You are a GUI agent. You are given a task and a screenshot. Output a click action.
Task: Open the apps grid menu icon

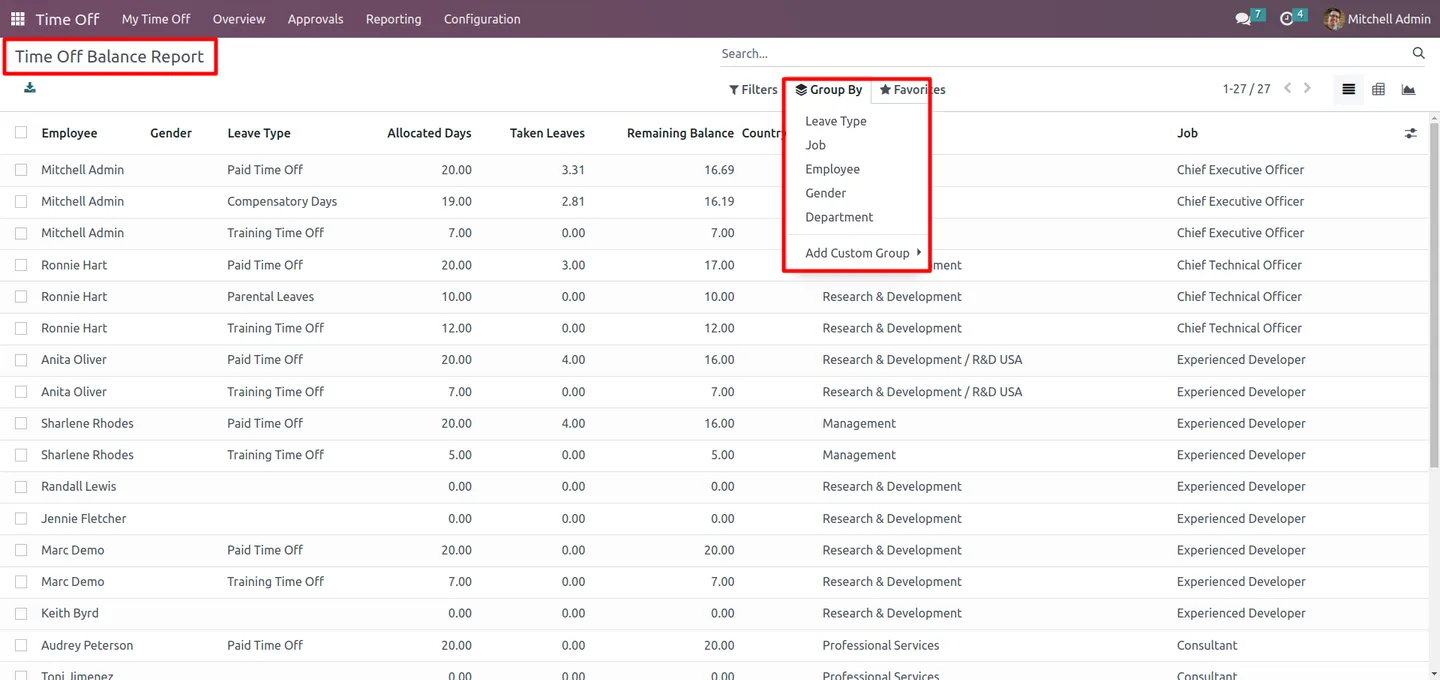[x=18, y=19]
